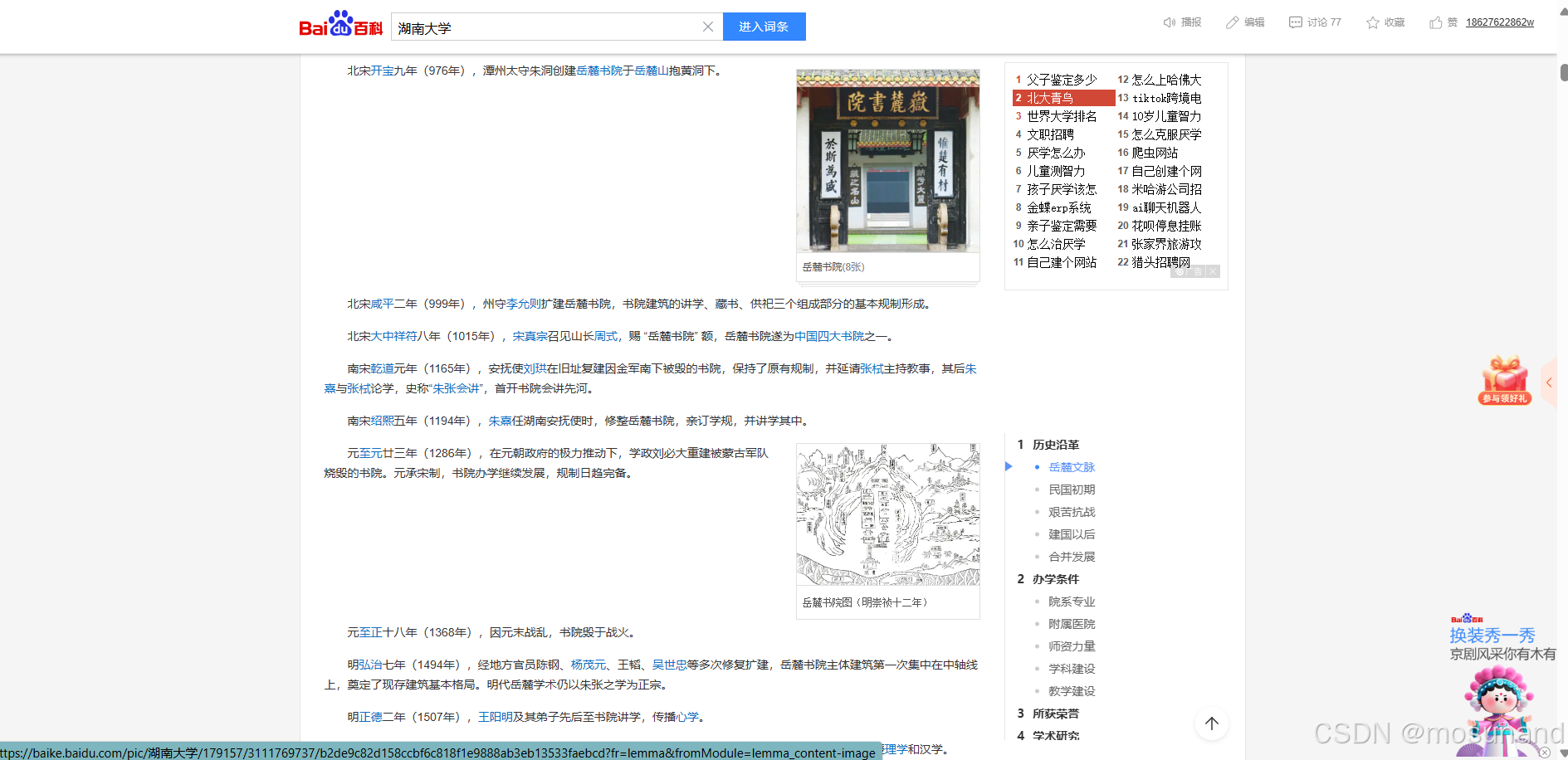Click the 编辑 pencil icon
Screen dimensions: 1568x760
(1232, 22)
